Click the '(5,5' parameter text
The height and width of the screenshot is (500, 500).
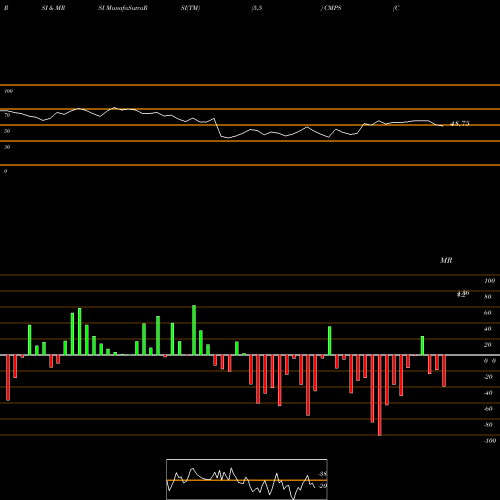click(x=257, y=8)
